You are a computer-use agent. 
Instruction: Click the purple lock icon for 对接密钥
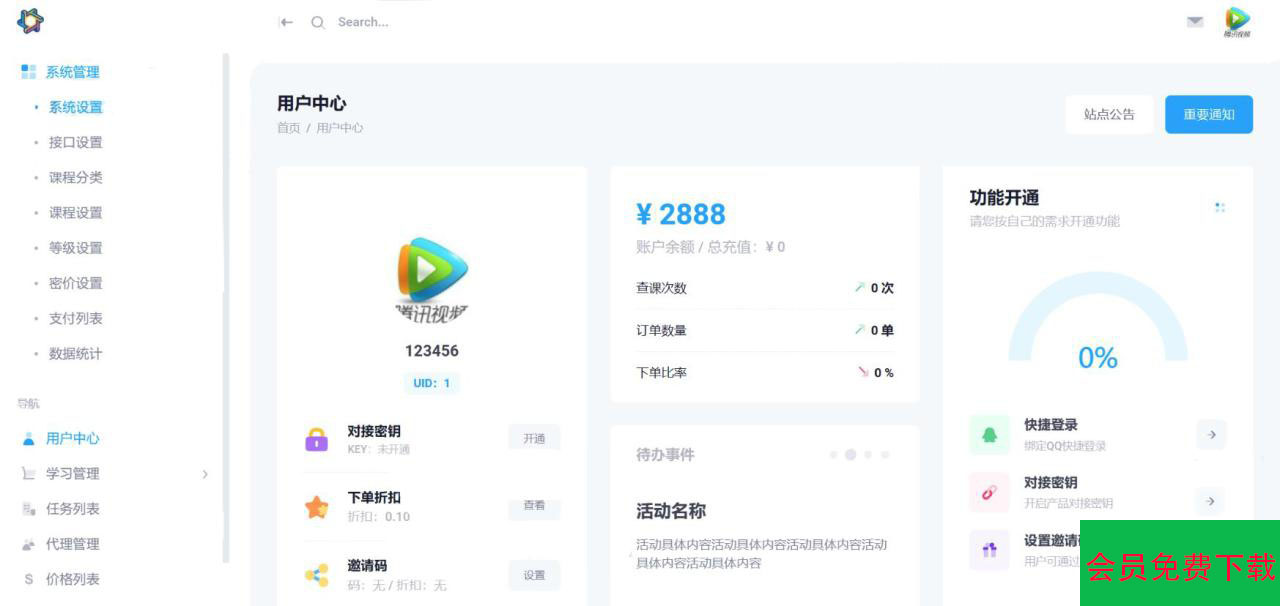[317, 439]
